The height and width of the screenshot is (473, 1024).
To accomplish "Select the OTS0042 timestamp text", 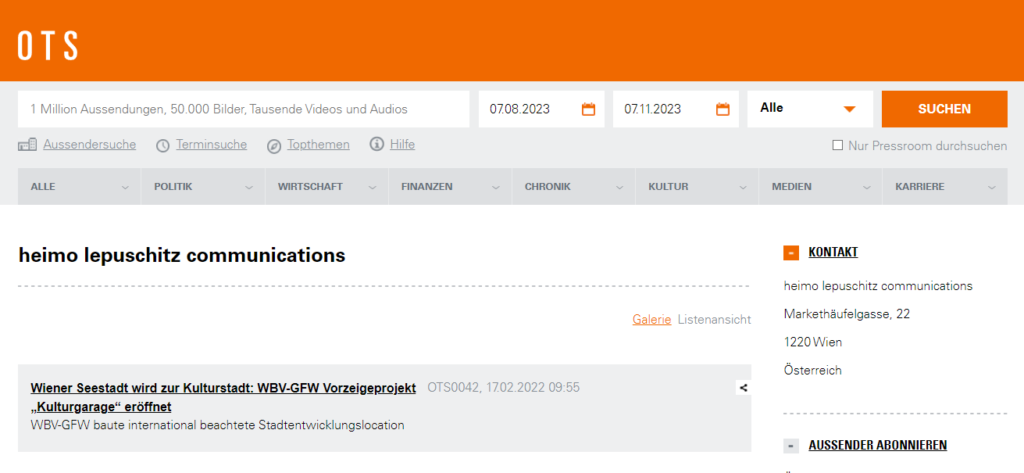I will pyautogui.click(x=504, y=387).
